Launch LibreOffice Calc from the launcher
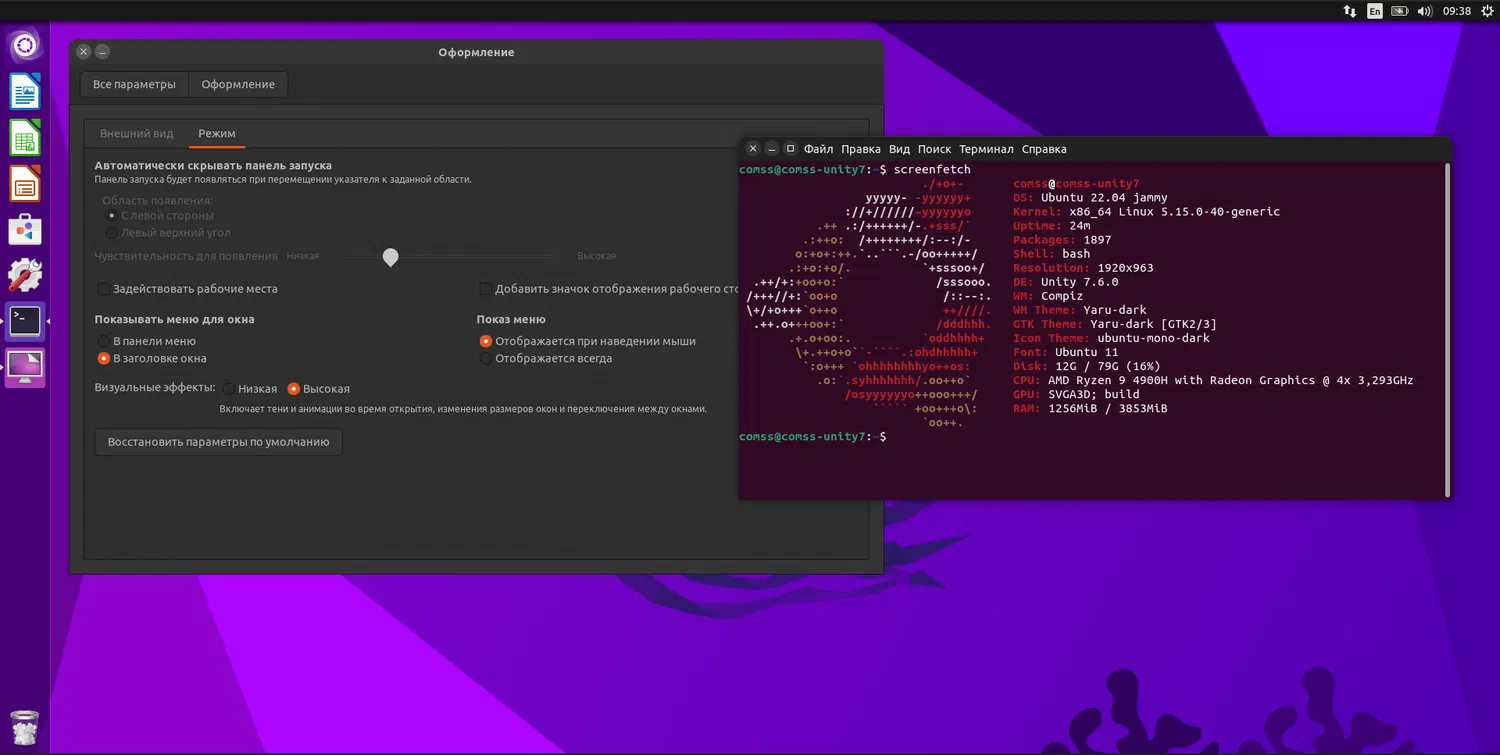This screenshot has height=755, width=1500. tap(25, 137)
